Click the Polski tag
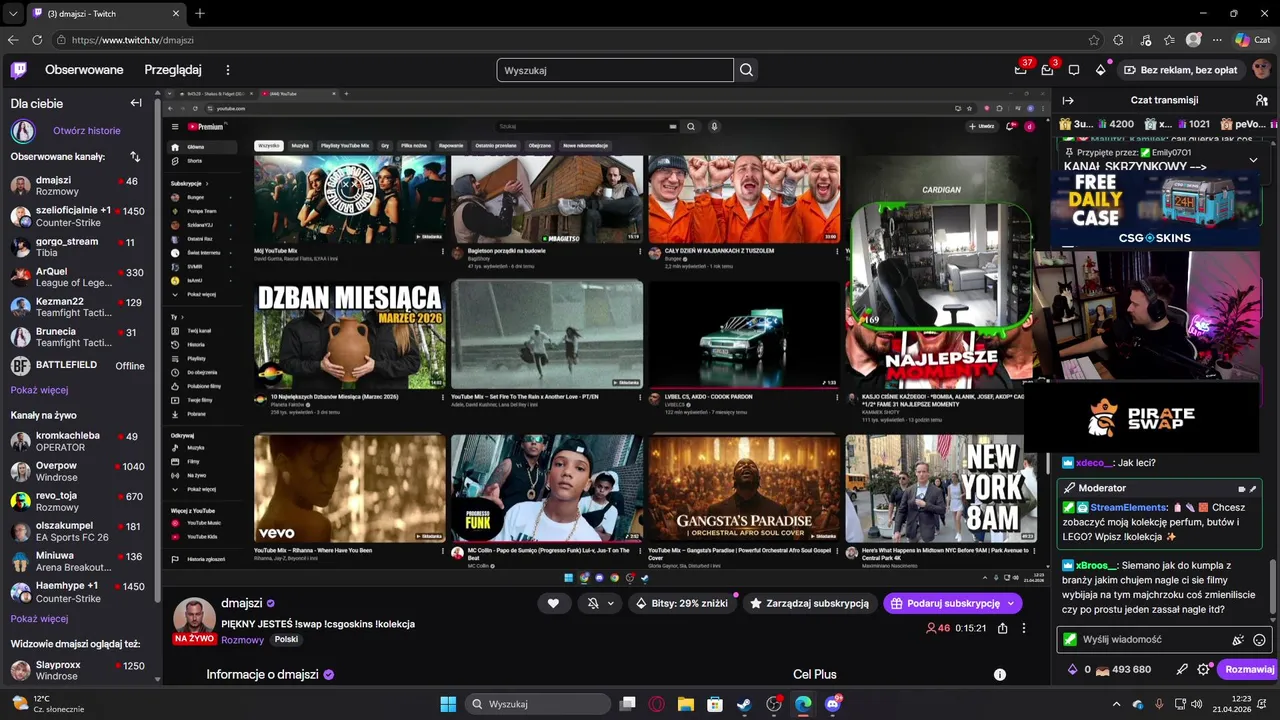 (x=286, y=640)
